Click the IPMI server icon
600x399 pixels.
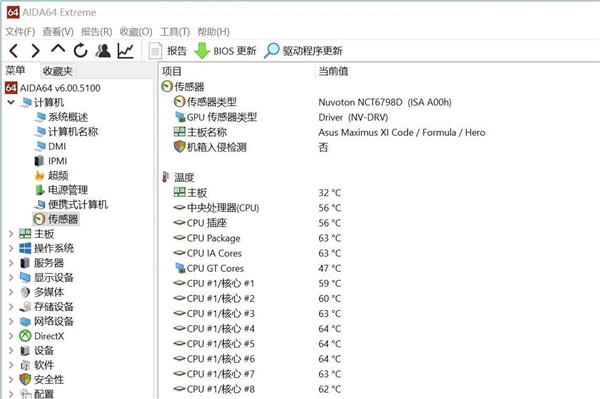click(x=39, y=161)
